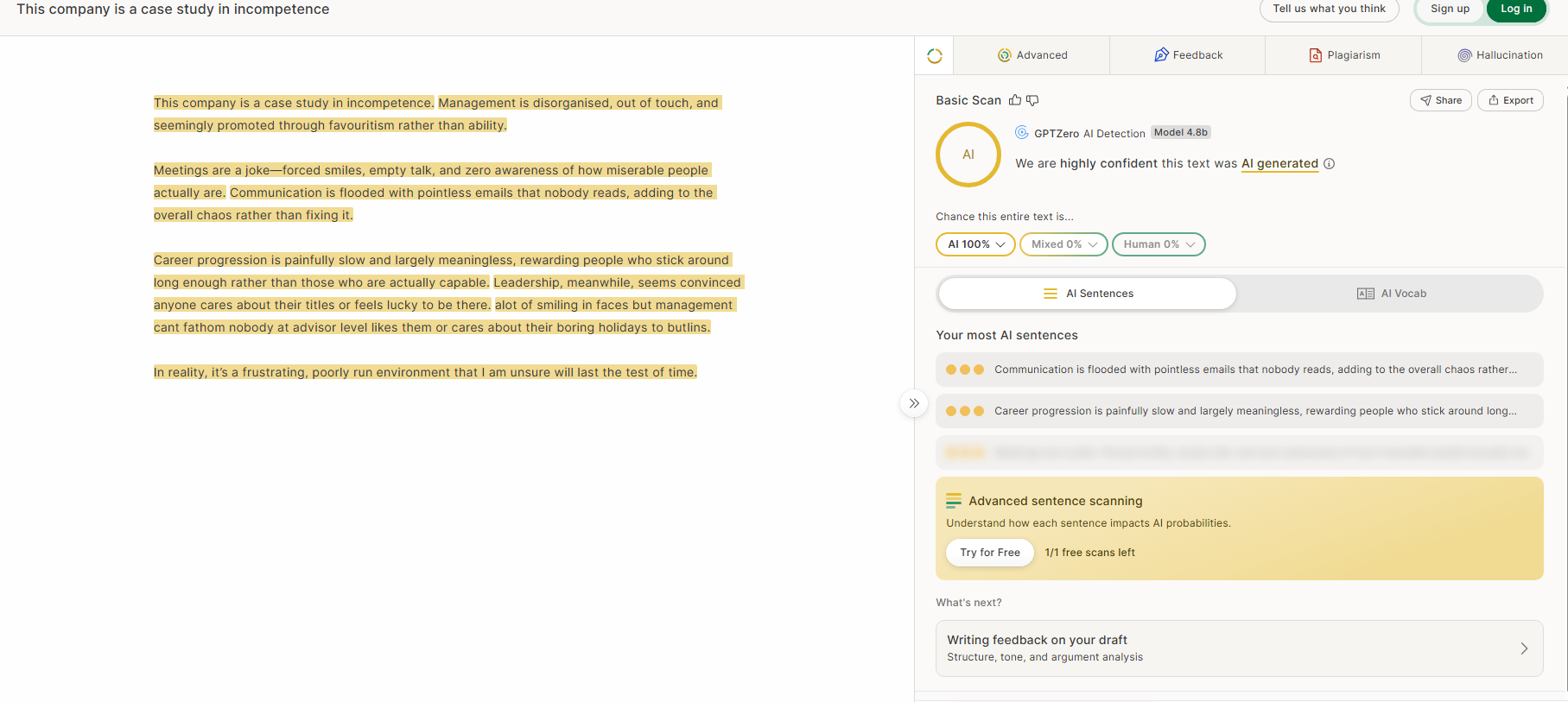Open Tell us what you think

click(1329, 9)
